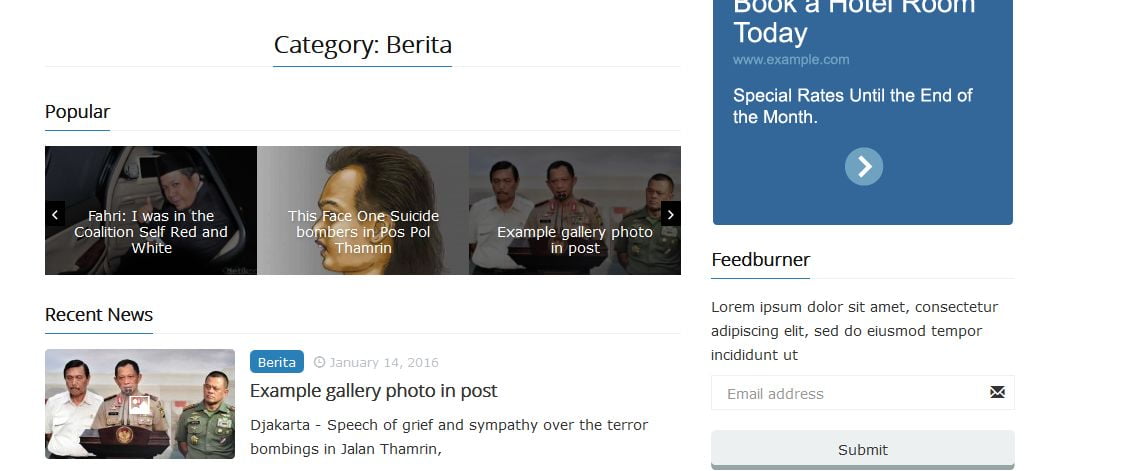Click the Book a Hotel Room Today heading
The image size is (1148, 471).
854,20
